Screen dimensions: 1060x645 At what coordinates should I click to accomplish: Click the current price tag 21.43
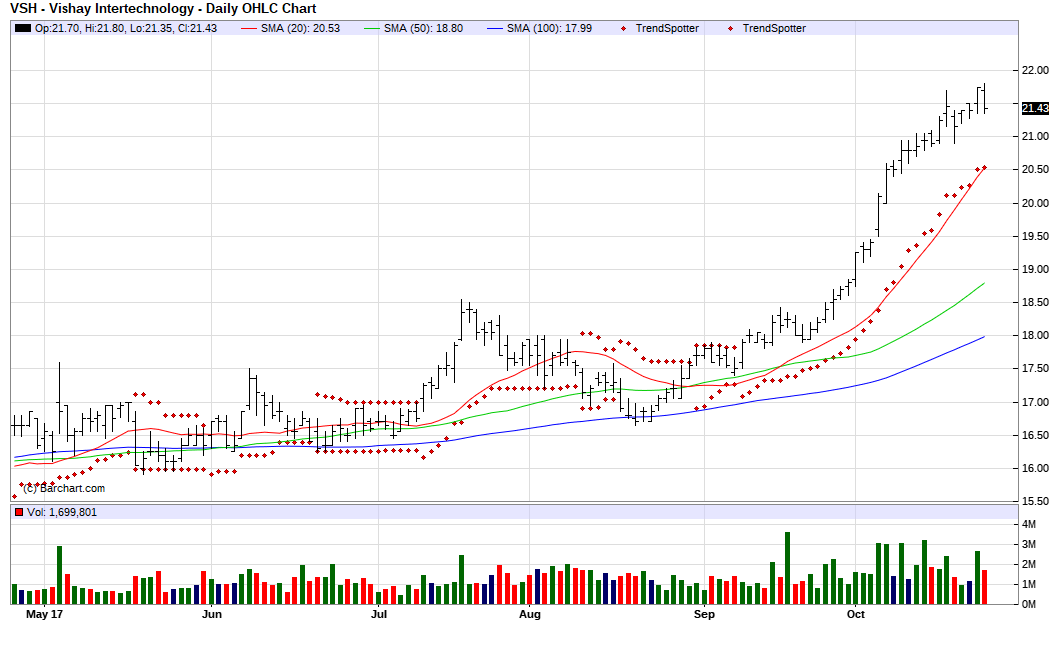1035,108
